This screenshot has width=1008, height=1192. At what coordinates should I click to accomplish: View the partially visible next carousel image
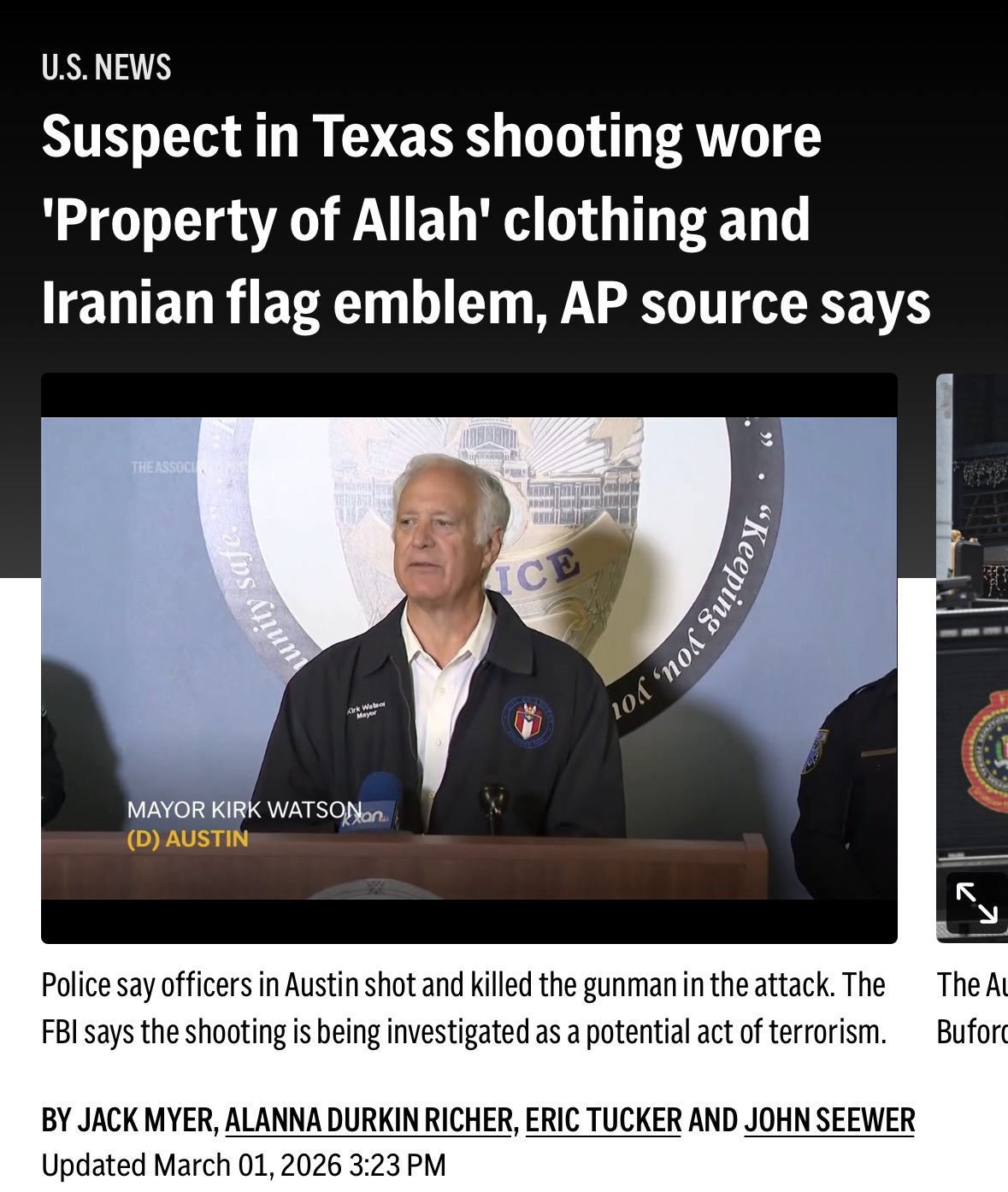coord(972,658)
